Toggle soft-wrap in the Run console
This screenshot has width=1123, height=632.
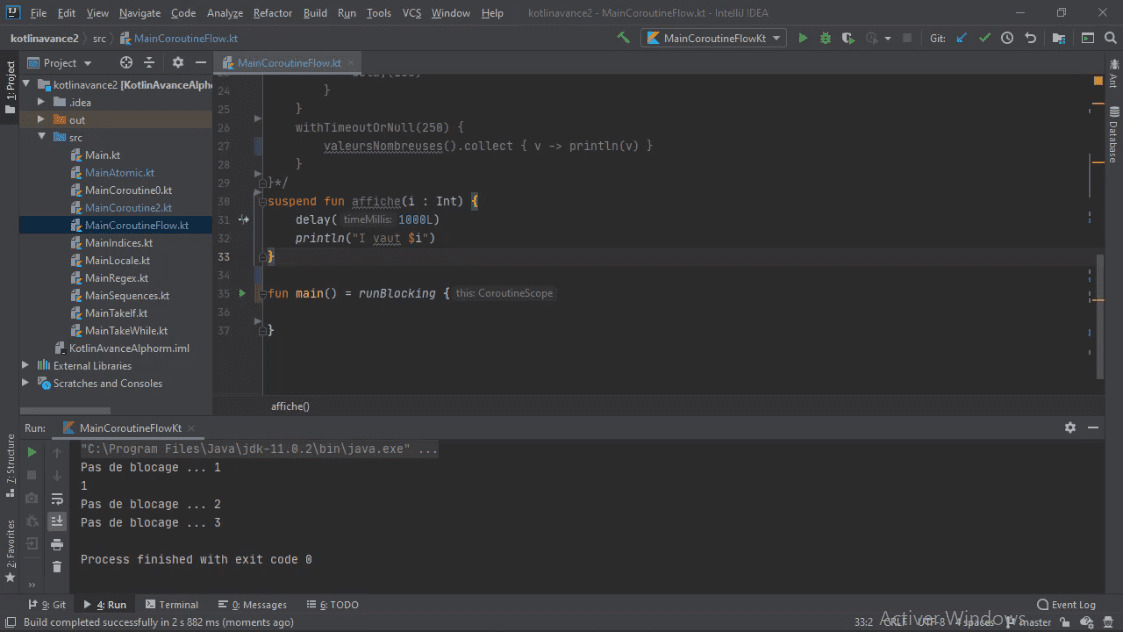57,498
